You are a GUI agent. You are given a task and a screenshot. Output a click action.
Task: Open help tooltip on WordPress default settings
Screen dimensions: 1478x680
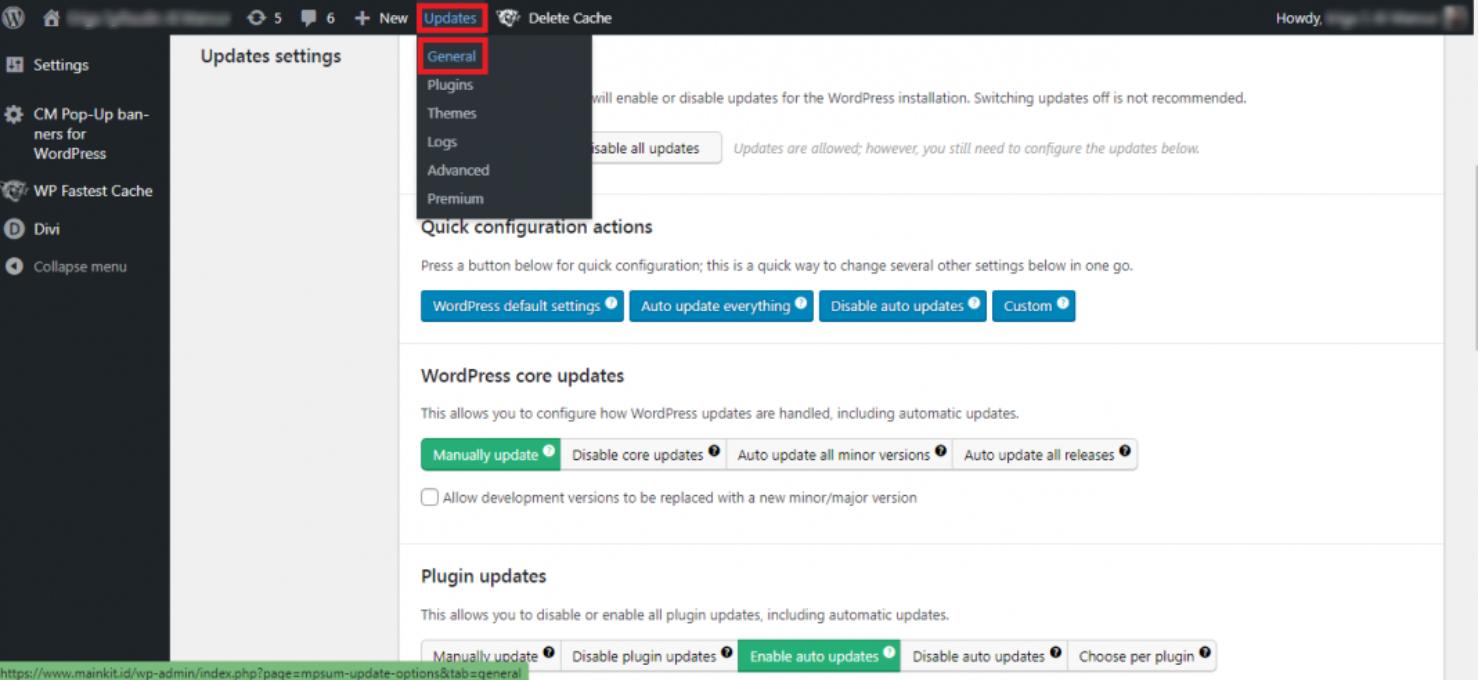tap(611, 303)
